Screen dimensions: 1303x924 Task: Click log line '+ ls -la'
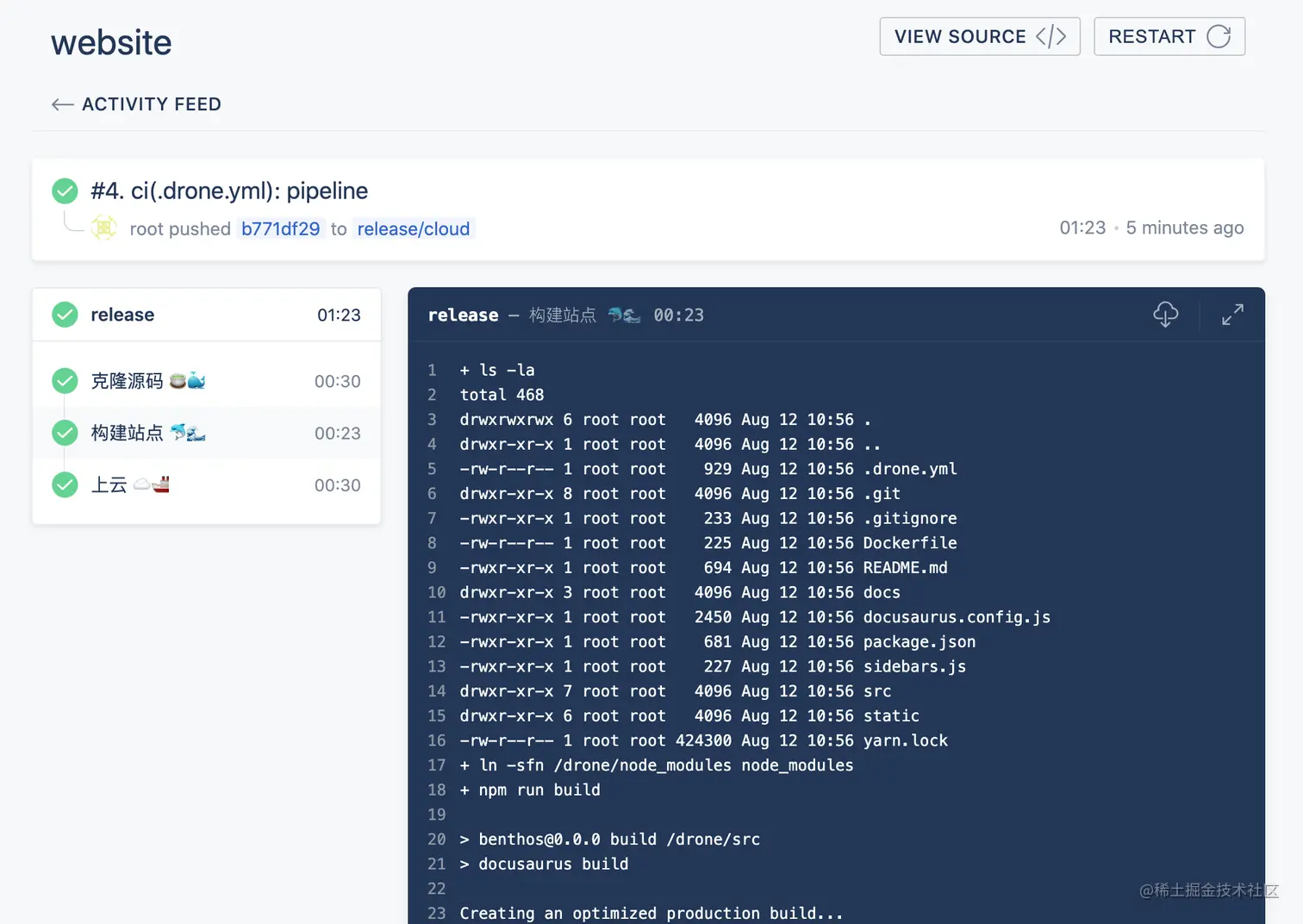pyautogui.click(x=497, y=370)
